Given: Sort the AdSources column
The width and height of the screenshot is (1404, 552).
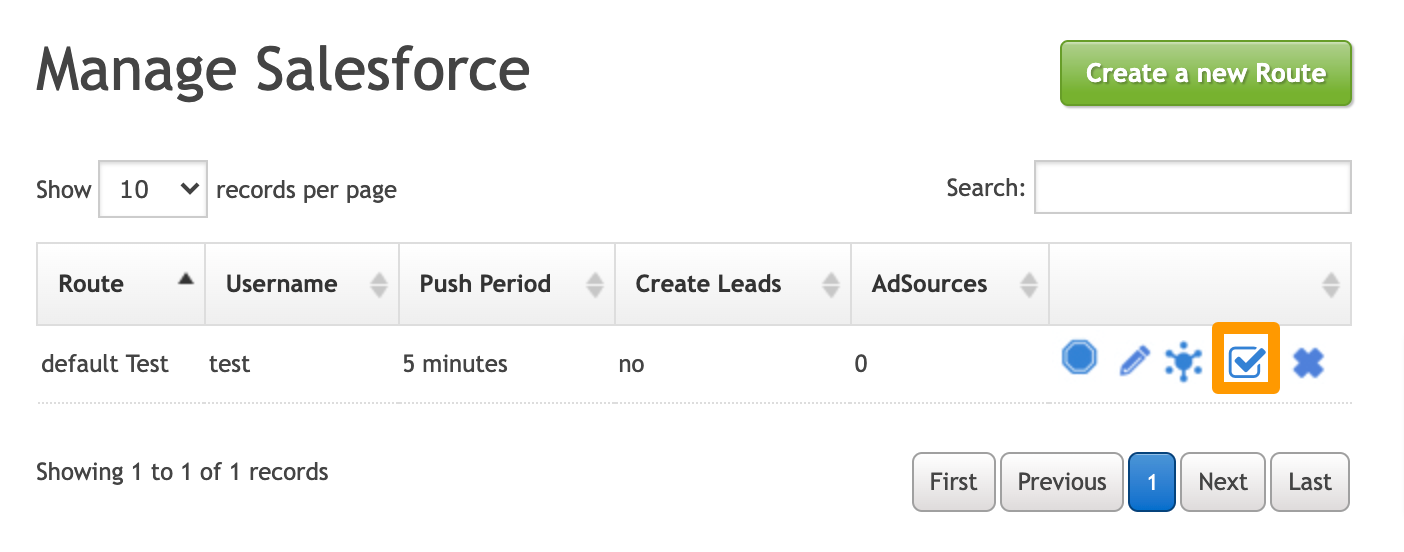Looking at the screenshot, I should tap(1028, 285).
